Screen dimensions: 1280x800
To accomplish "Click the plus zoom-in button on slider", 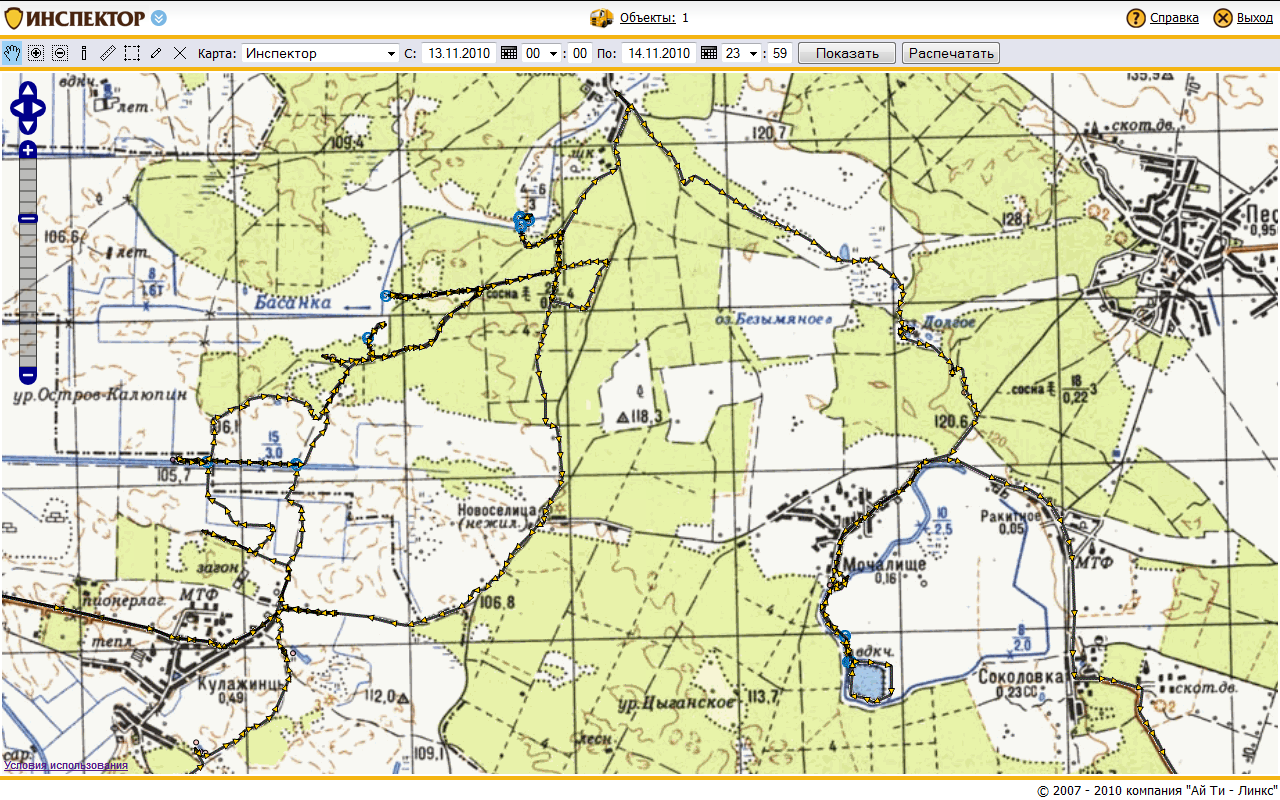I will (x=28, y=150).
